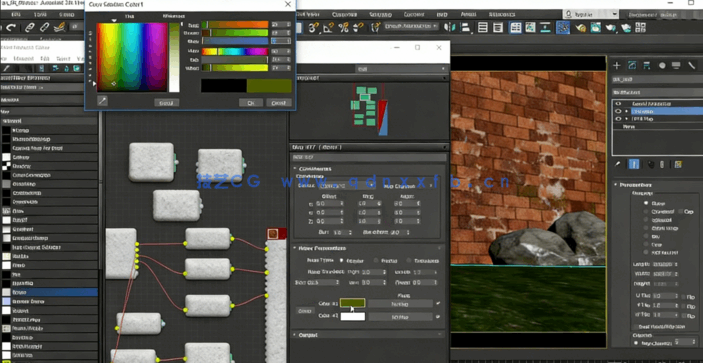Toggle eye icon of third stack modifier

(618, 119)
